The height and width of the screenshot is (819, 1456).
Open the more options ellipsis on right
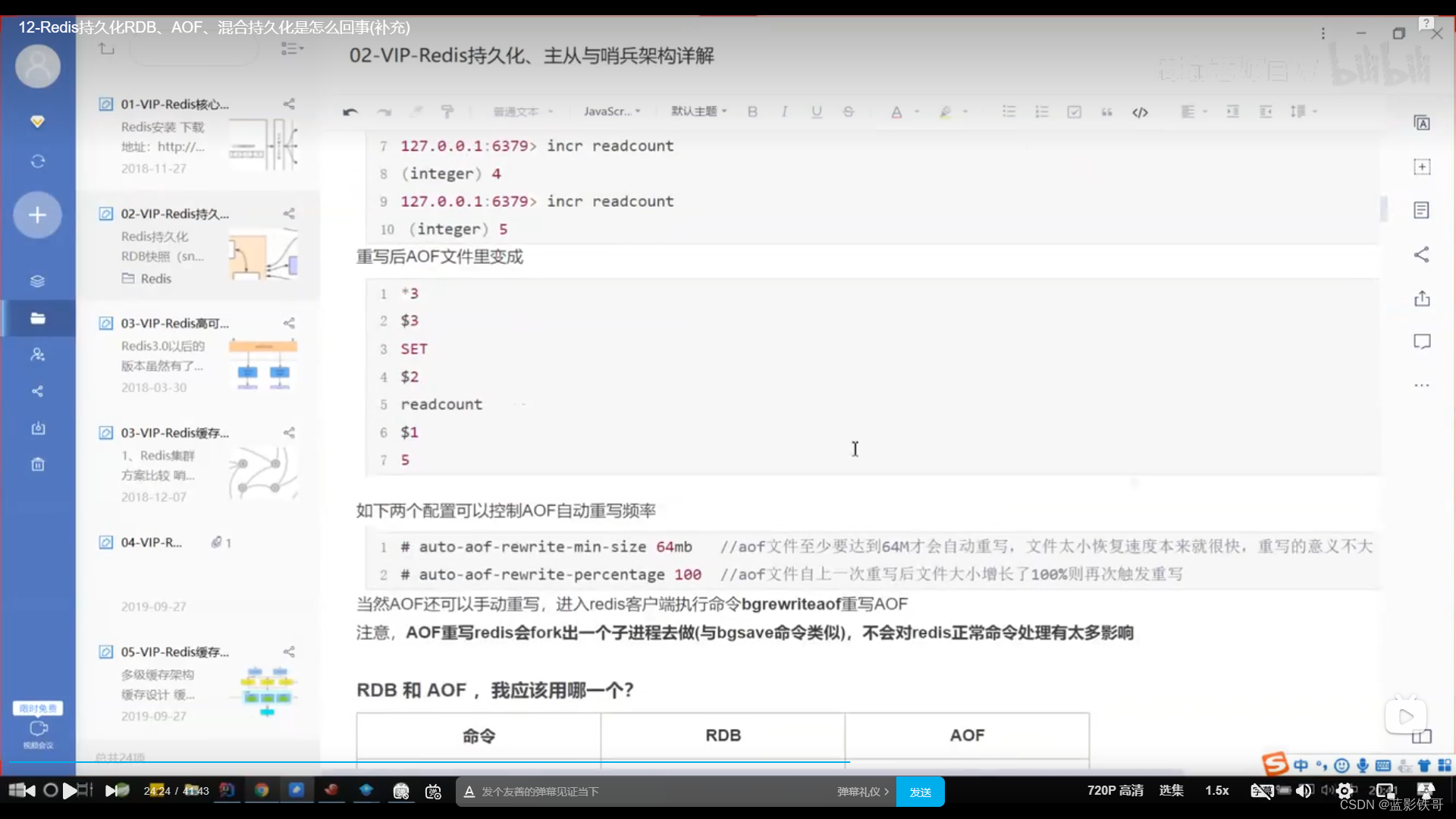click(1422, 385)
